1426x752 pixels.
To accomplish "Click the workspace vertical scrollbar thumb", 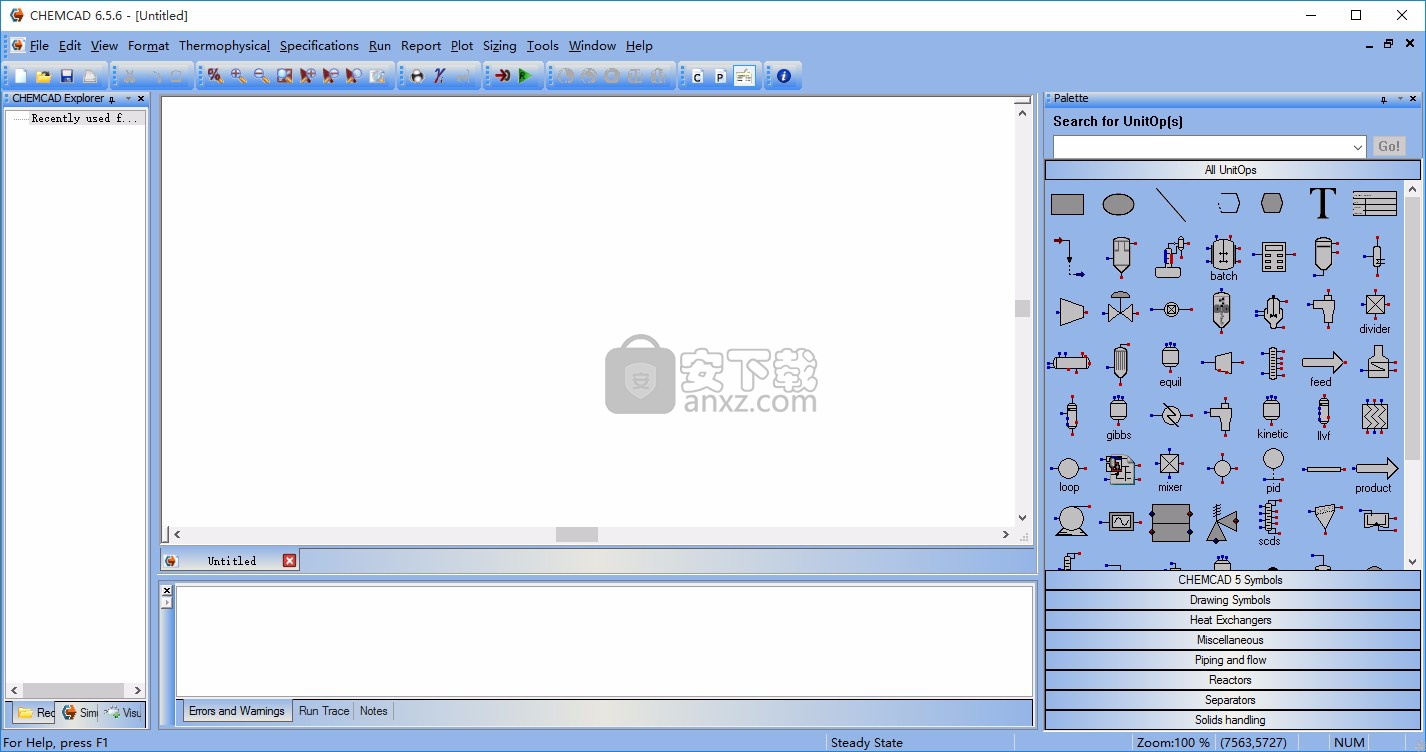I will click(x=1022, y=308).
